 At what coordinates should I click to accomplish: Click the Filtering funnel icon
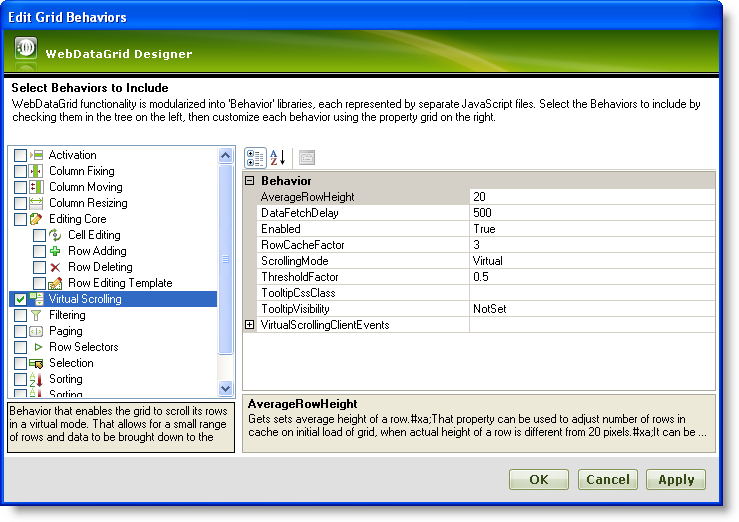[x=36, y=315]
